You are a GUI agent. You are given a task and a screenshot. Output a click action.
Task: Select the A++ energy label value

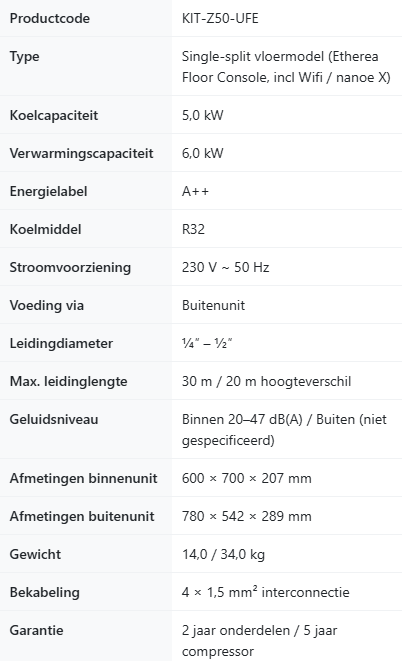pos(195,191)
